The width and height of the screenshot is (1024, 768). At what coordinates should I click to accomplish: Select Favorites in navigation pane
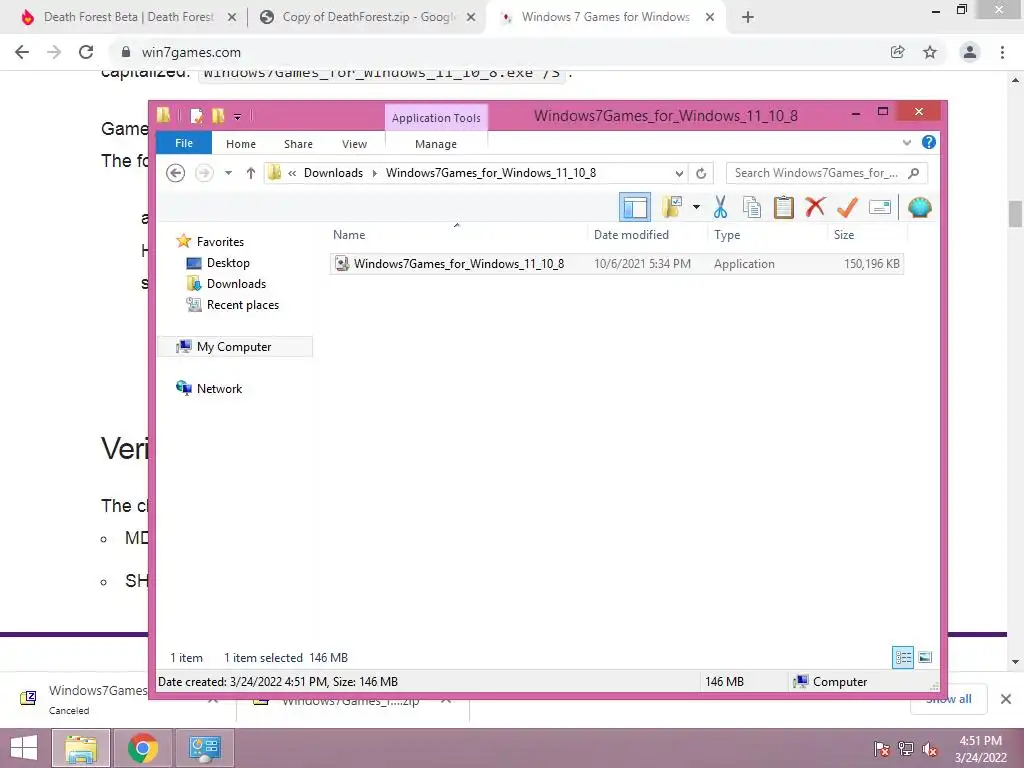coord(220,242)
